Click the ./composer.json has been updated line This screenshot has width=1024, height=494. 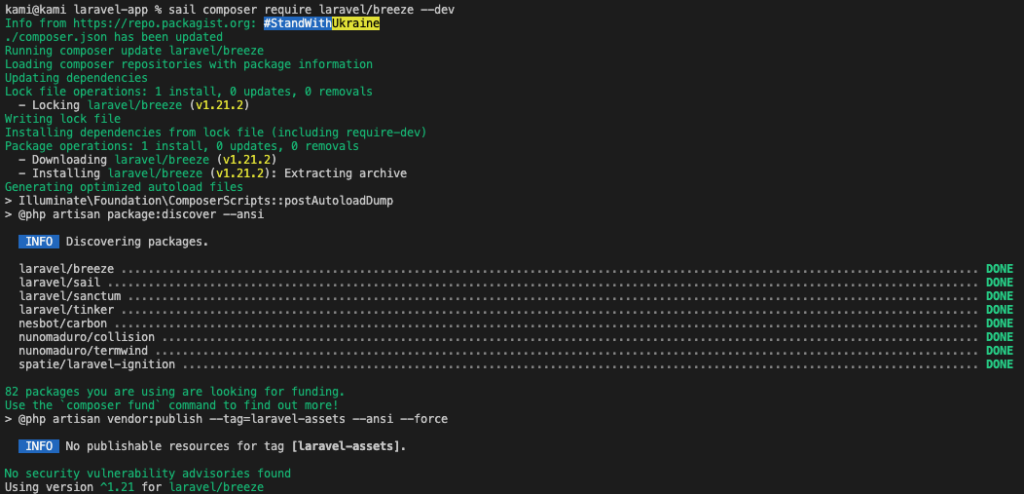pos(113,37)
